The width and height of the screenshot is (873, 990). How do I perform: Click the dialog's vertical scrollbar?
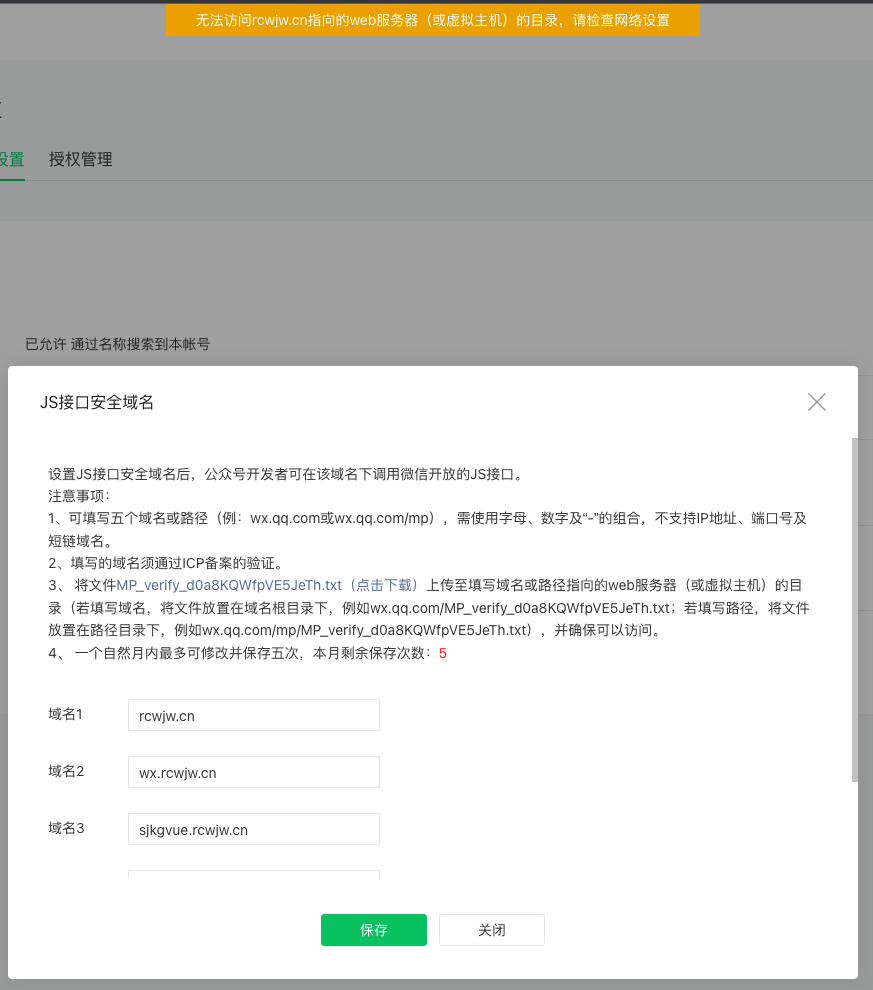coord(855,609)
